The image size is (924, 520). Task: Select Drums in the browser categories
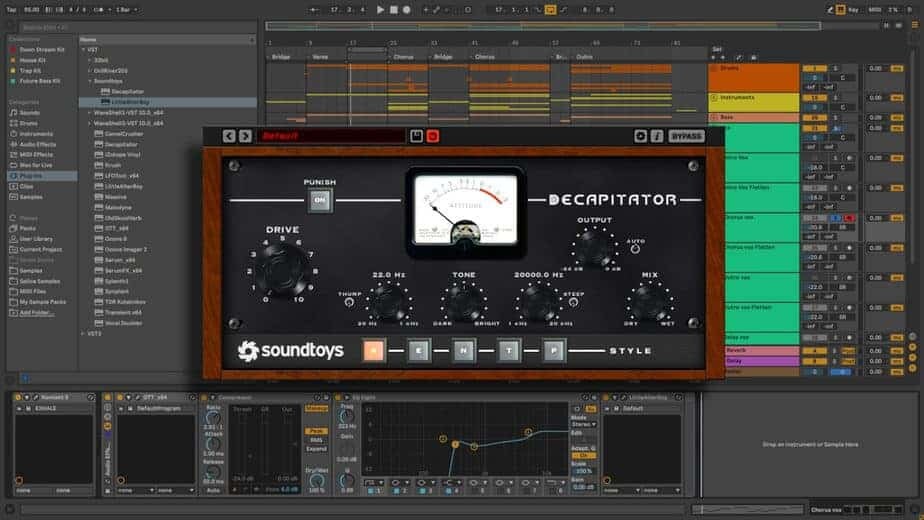tap(28, 123)
